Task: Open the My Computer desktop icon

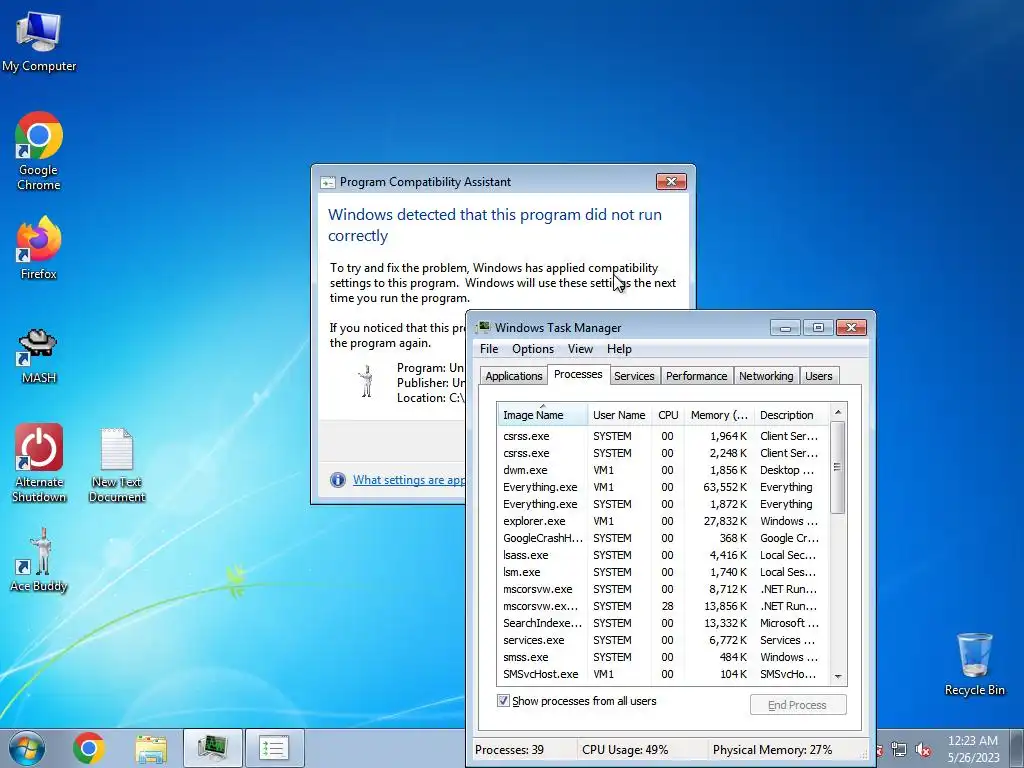Action: click(39, 40)
